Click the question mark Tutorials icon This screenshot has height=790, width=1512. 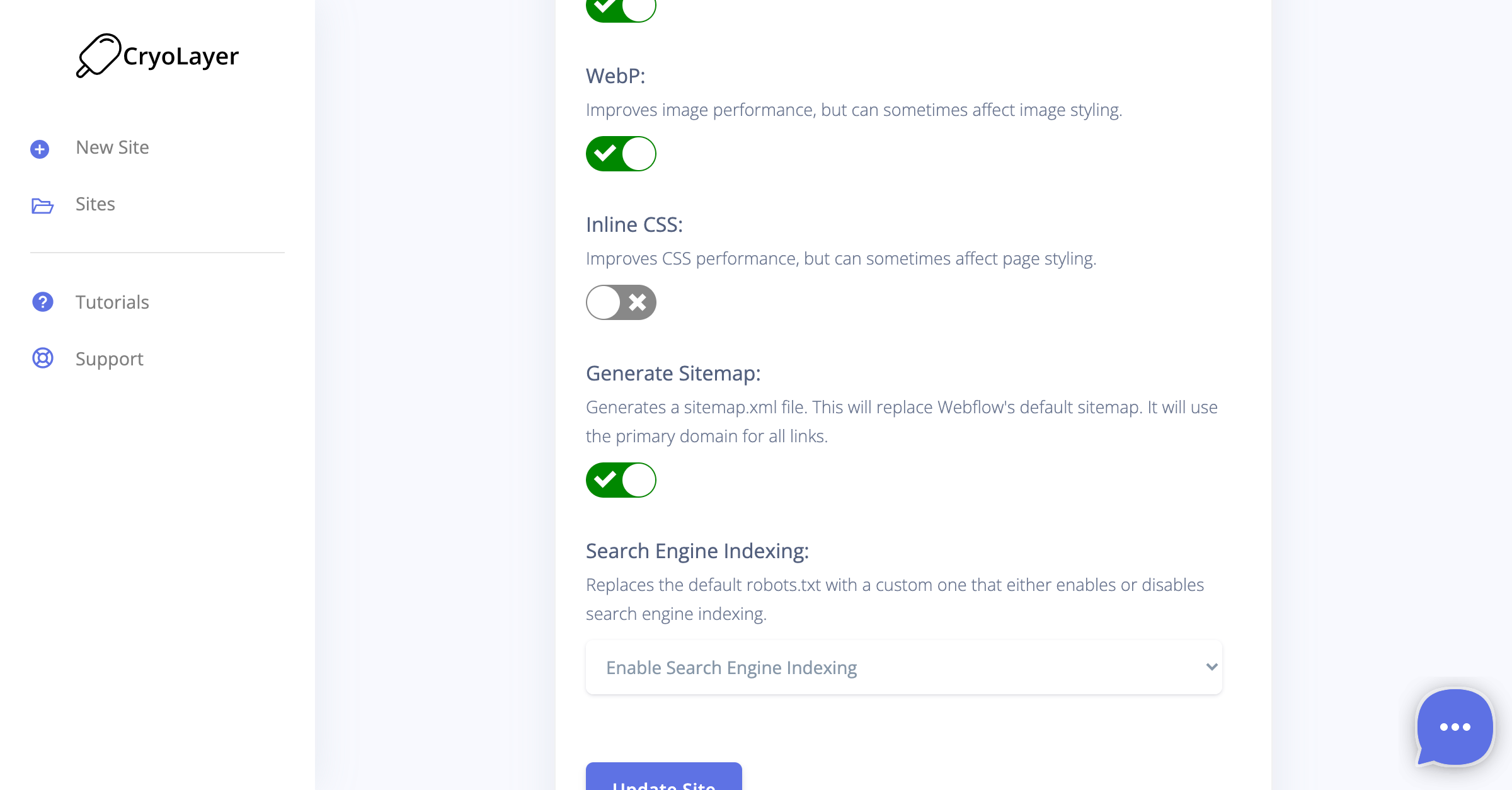click(x=42, y=302)
